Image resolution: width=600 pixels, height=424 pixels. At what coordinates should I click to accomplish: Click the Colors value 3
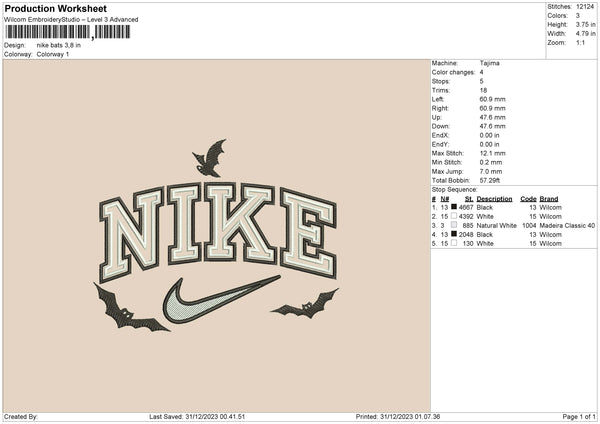point(577,16)
